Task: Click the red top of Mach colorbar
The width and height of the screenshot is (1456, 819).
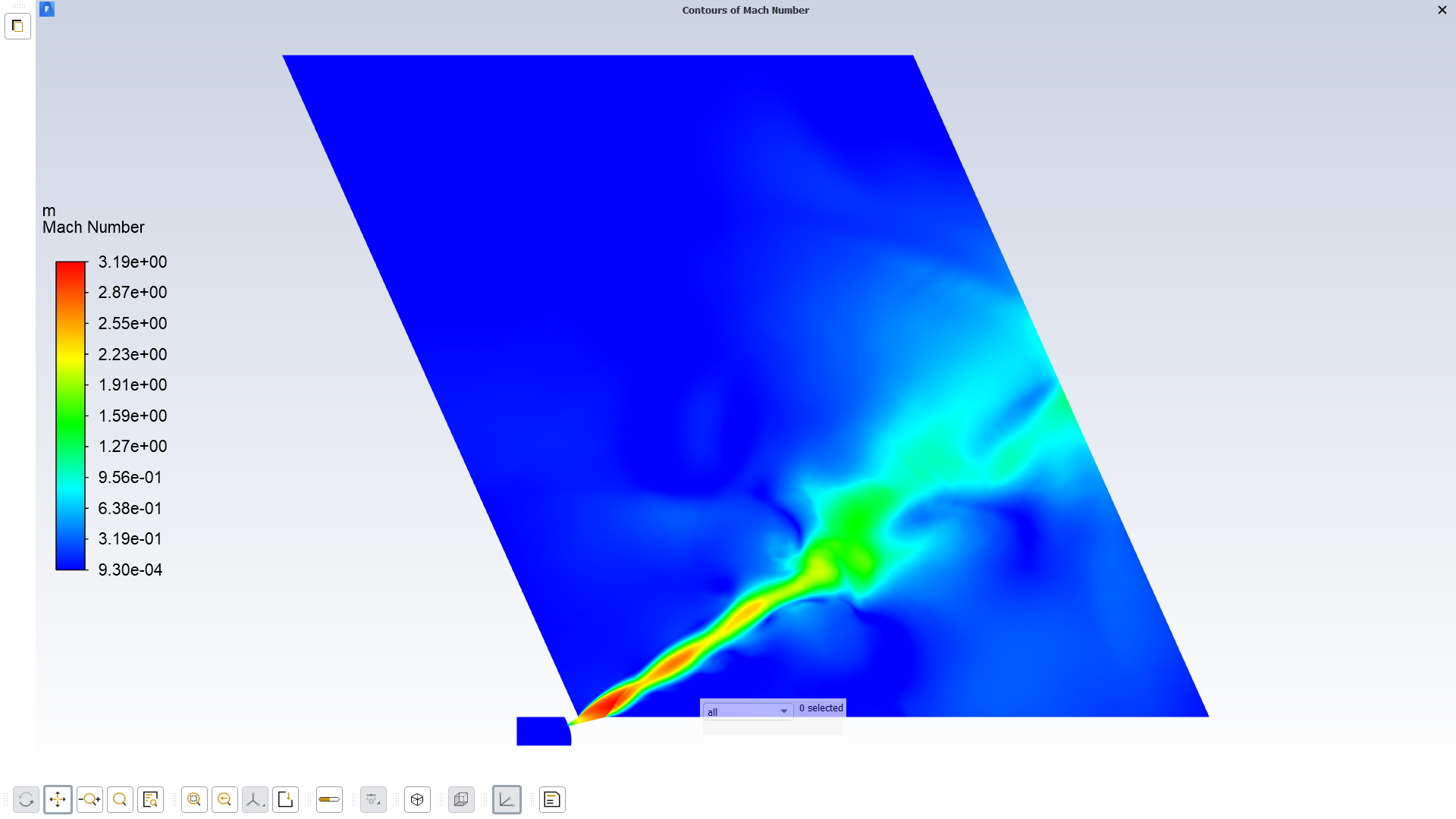Action: click(x=71, y=267)
